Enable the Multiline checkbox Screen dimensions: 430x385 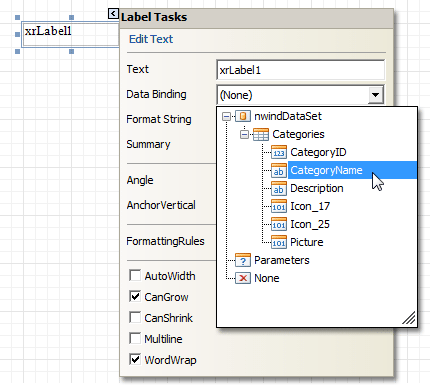(135, 339)
